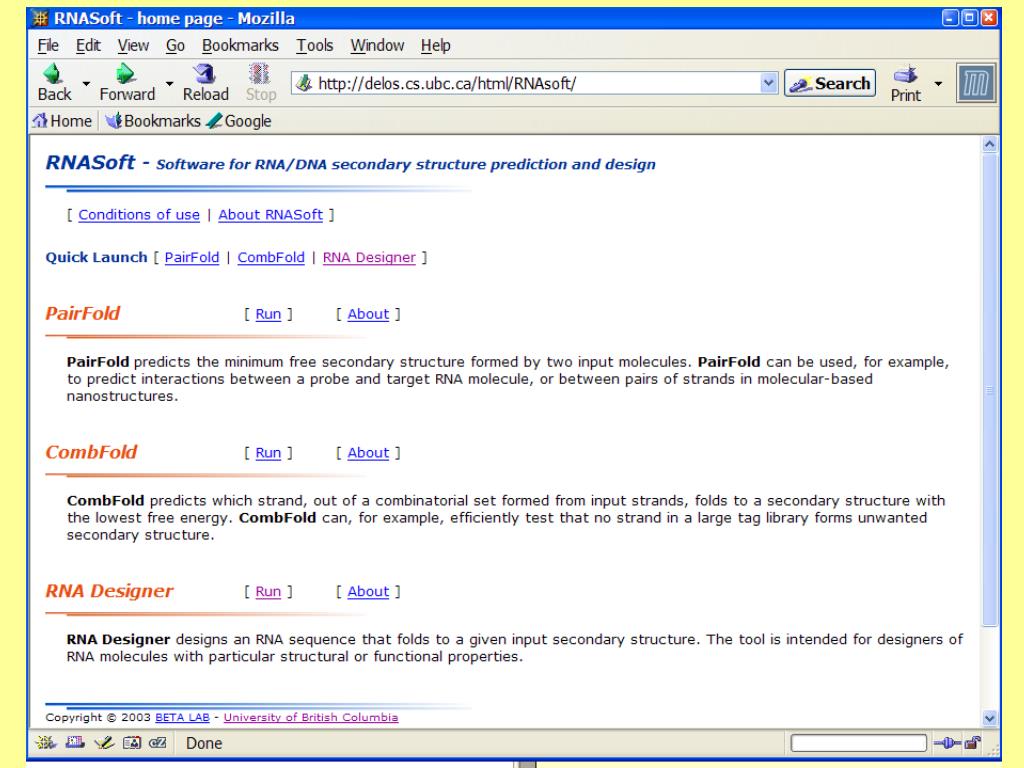Image resolution: width=1024 pixels, height=768 pixels.
Task: Open the Bookmarks menu
Action: tap(240, 45)
